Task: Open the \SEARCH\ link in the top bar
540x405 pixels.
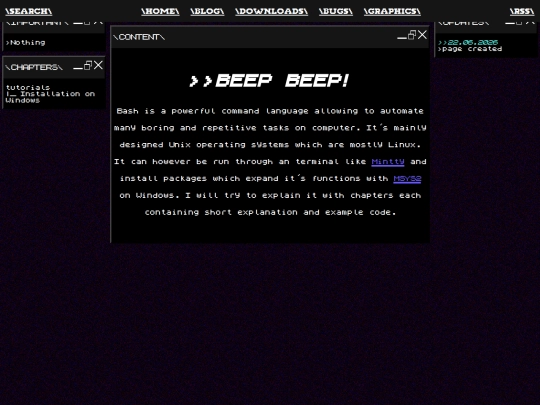Action: (x=29, y=11)
